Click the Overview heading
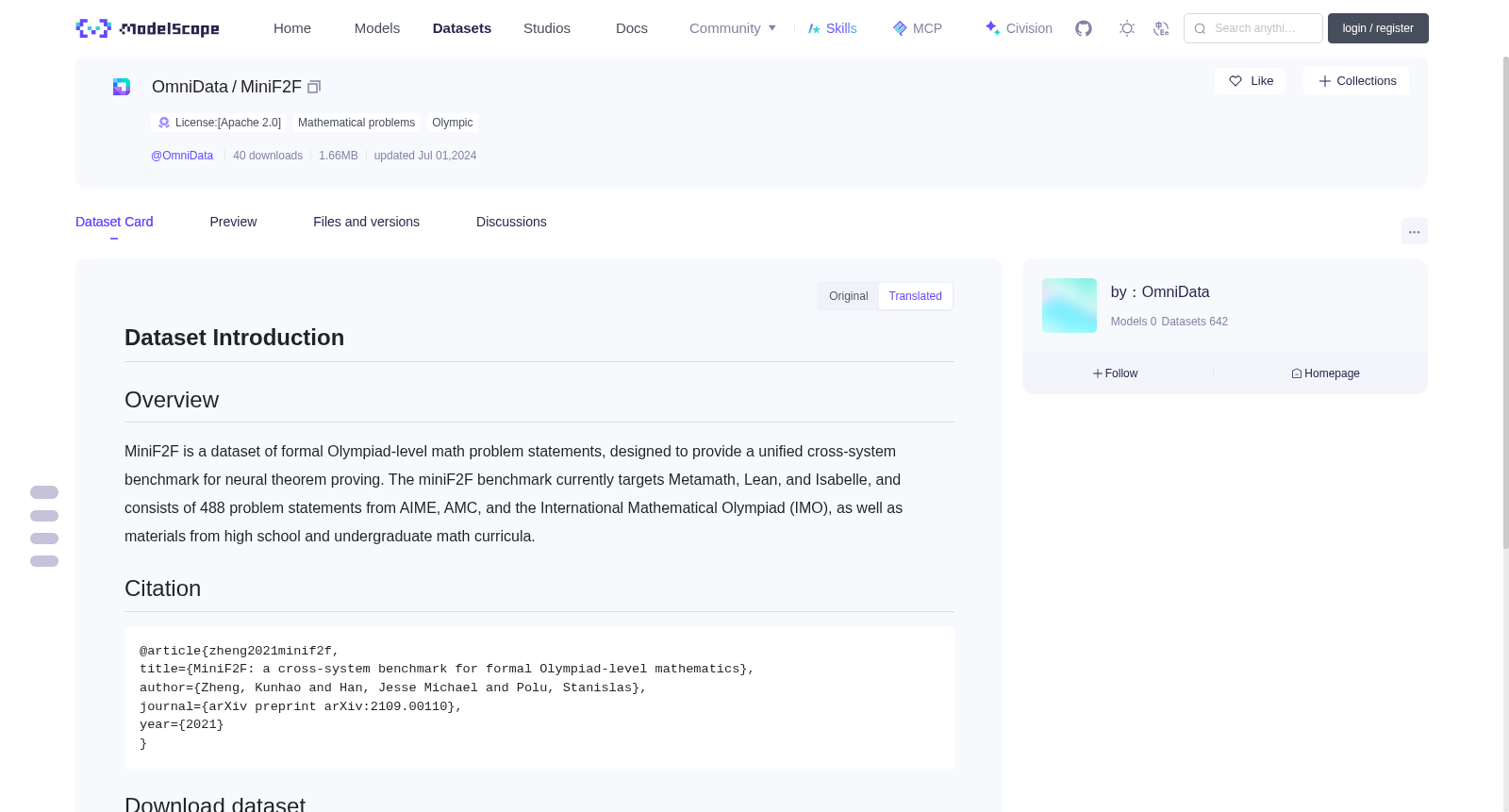This screenshot has height=812, width=1509. 172,400
